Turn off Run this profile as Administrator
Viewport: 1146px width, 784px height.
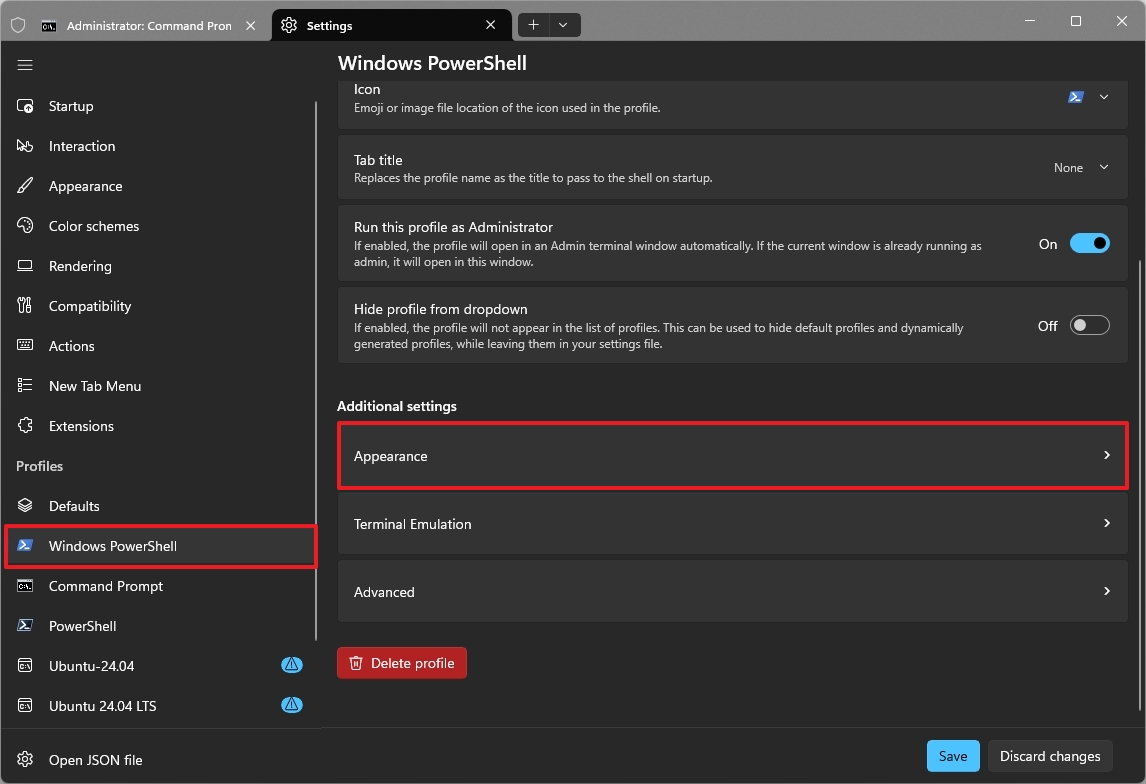point(1089,243)
